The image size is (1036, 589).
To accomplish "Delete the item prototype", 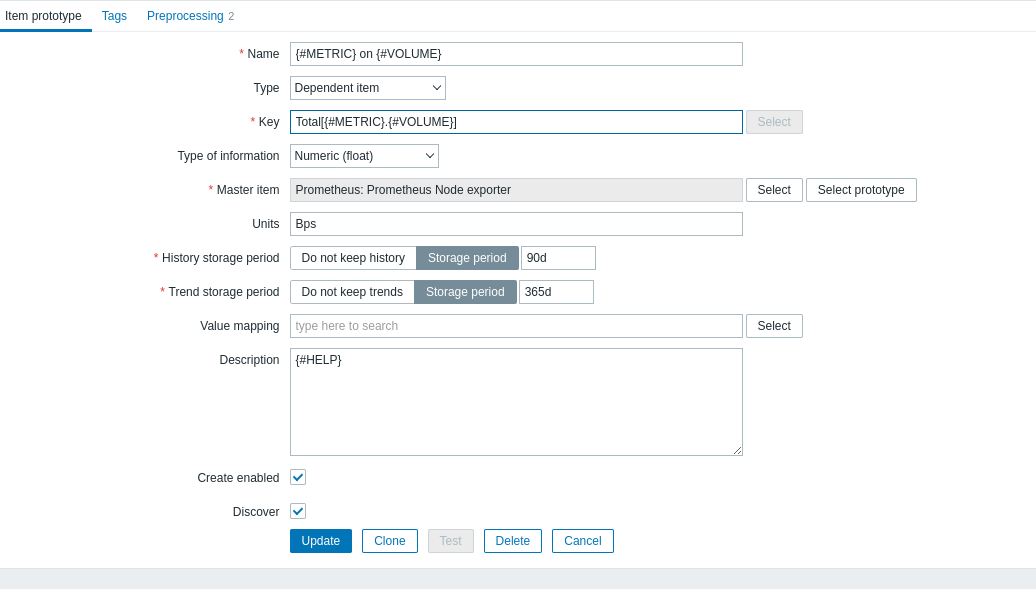I will click(512, 540).
